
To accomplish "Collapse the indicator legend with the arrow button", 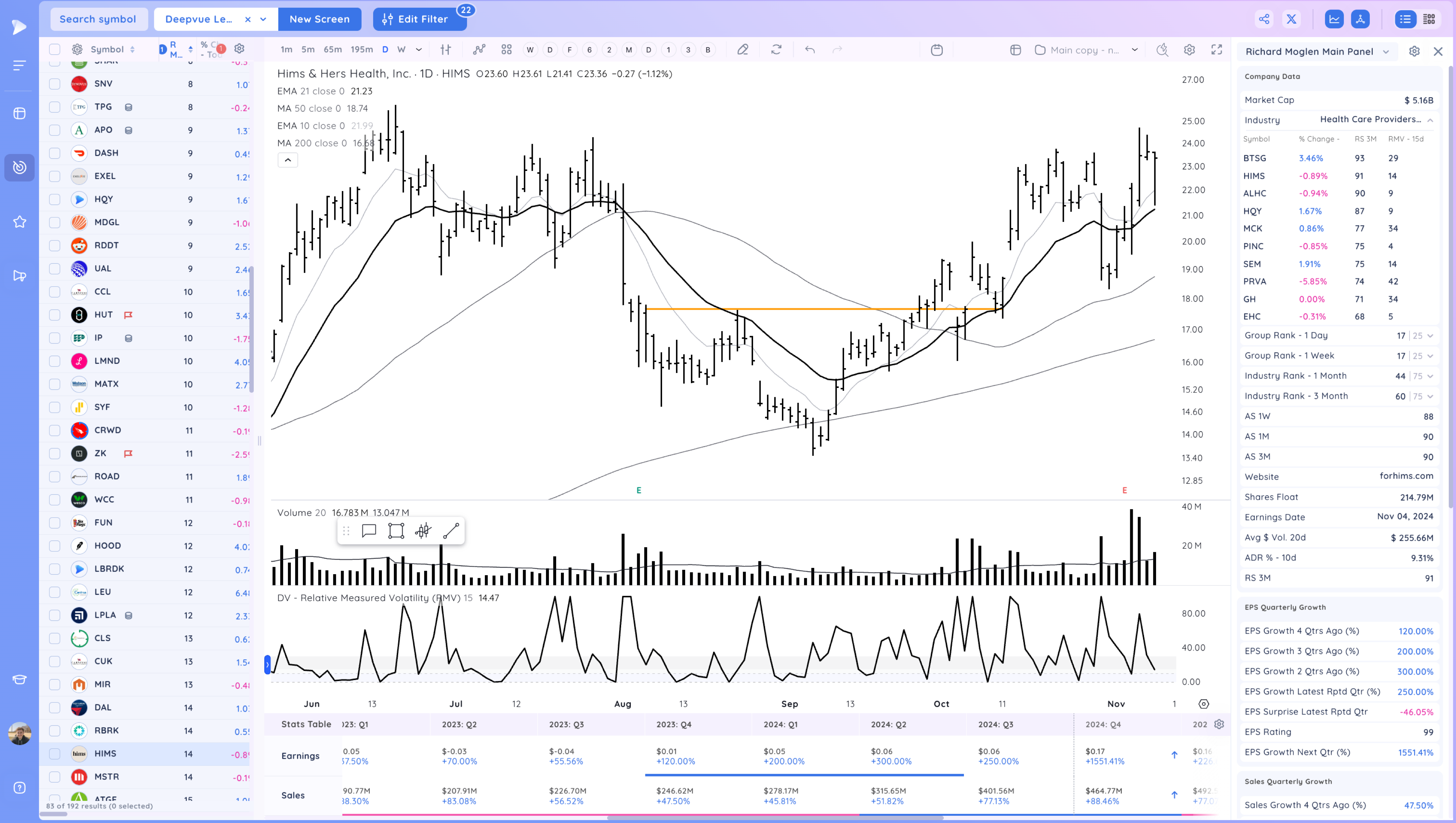I will coord(287,160).
